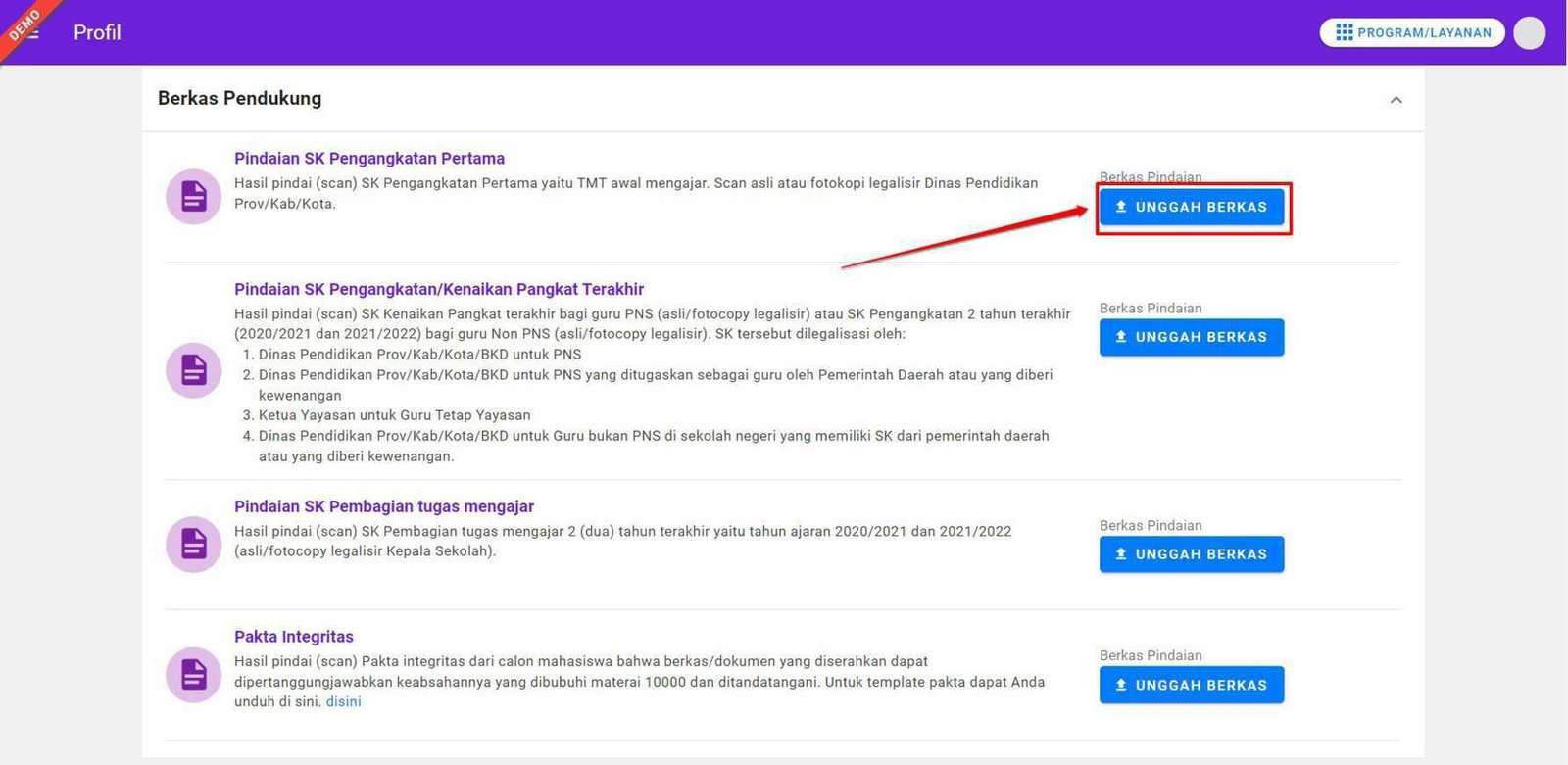Click list item 'Ketua Yayasan untuk Guru Tetap Yayasan'
This screenshot has height=765, width=1568.
[394, 415]
